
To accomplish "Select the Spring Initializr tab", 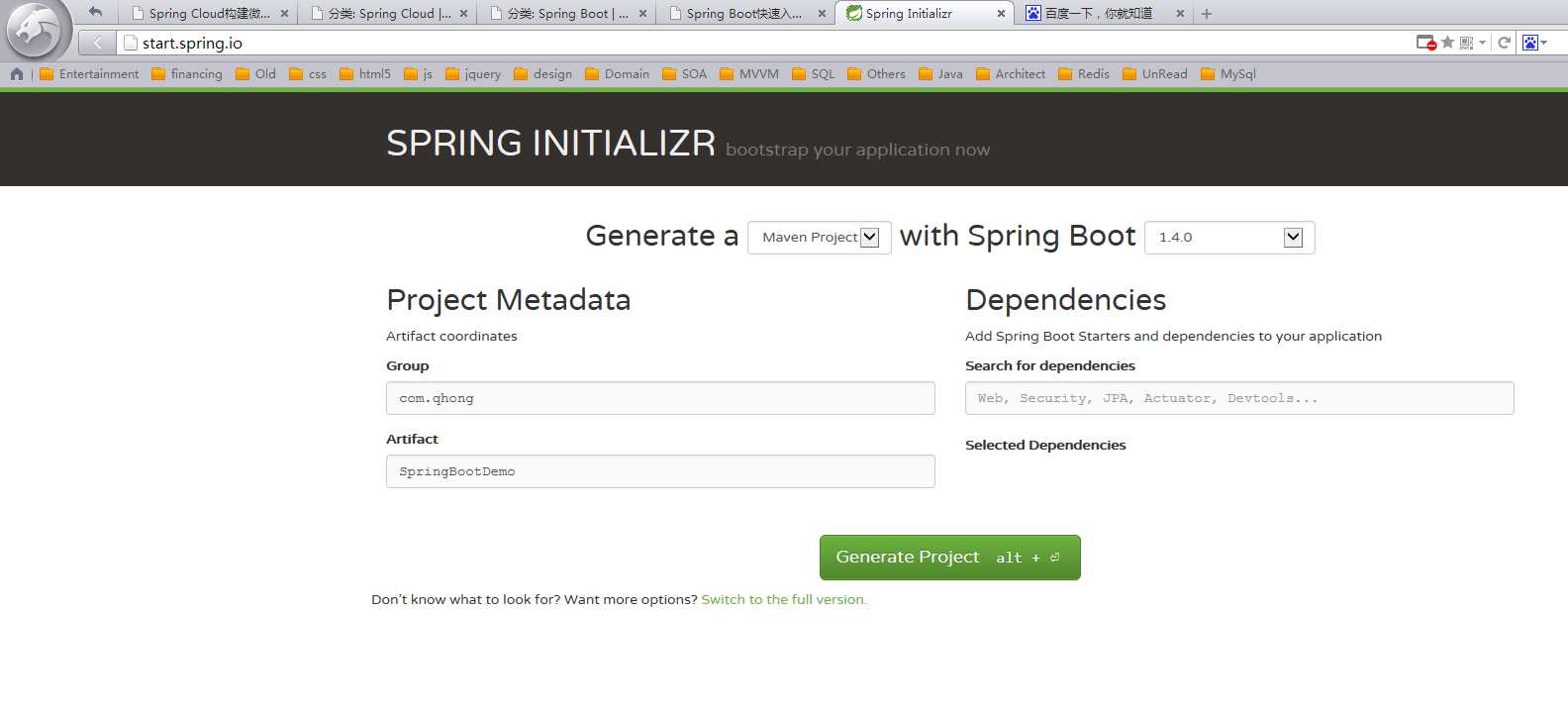I will pos(925,14).
